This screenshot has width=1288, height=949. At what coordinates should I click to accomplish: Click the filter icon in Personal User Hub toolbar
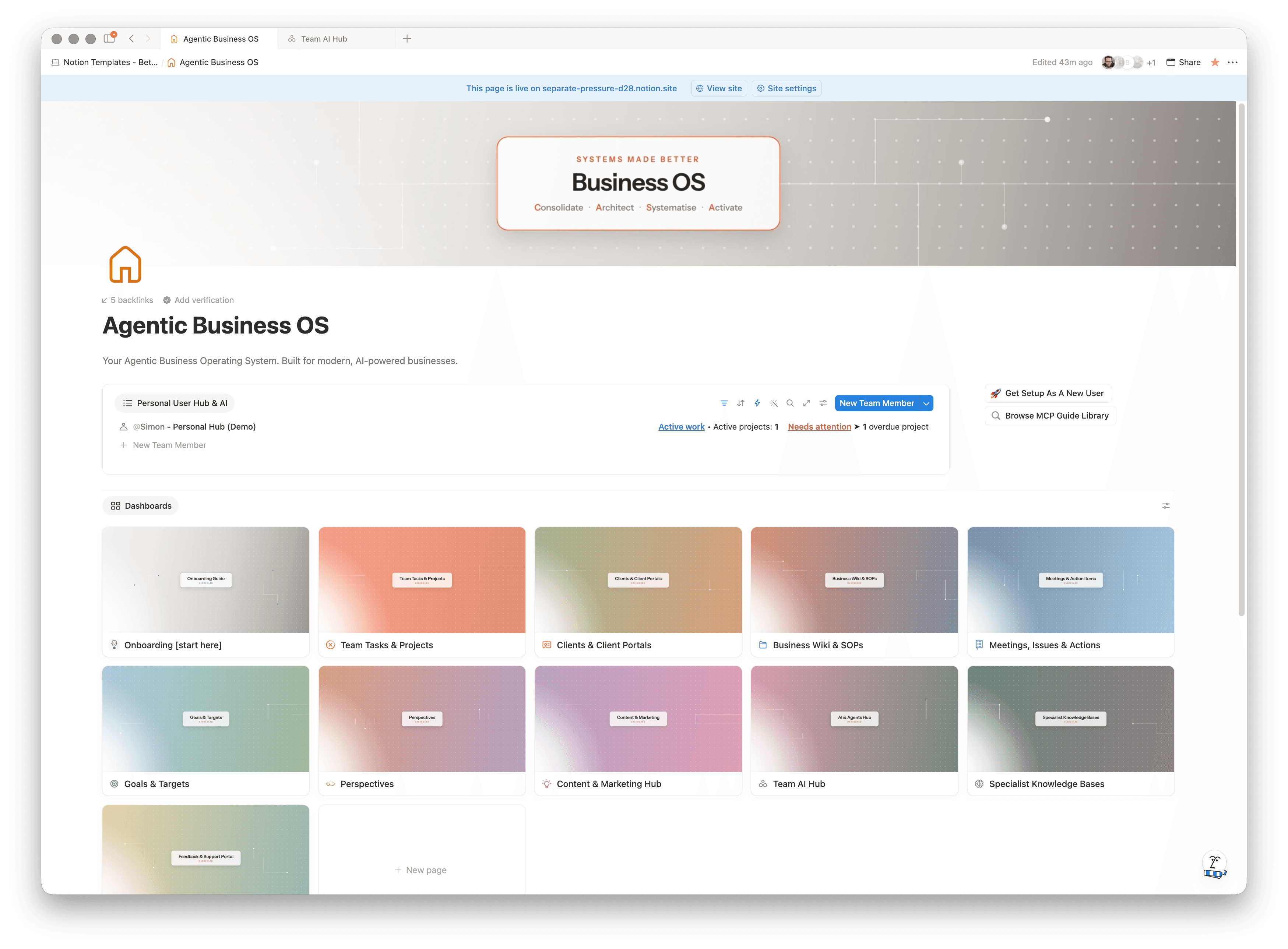(x=724, y=403)
